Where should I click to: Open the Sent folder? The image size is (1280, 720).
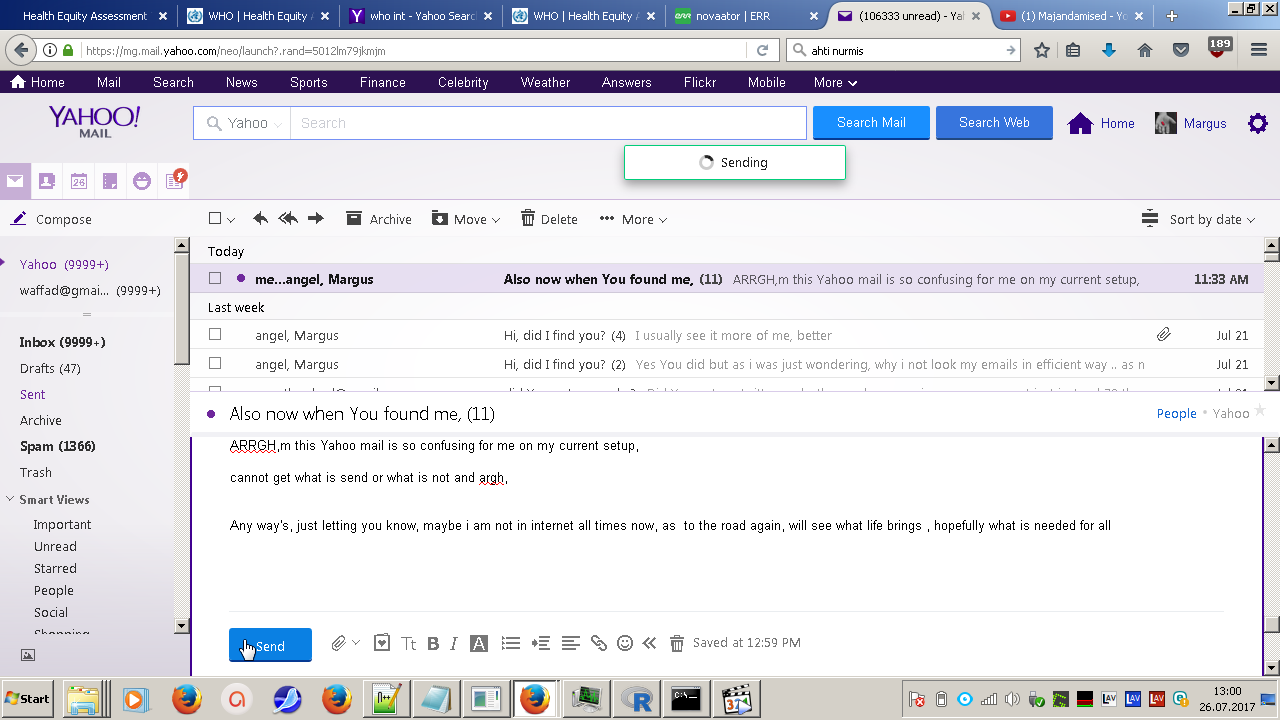click(x=33, y=394)
